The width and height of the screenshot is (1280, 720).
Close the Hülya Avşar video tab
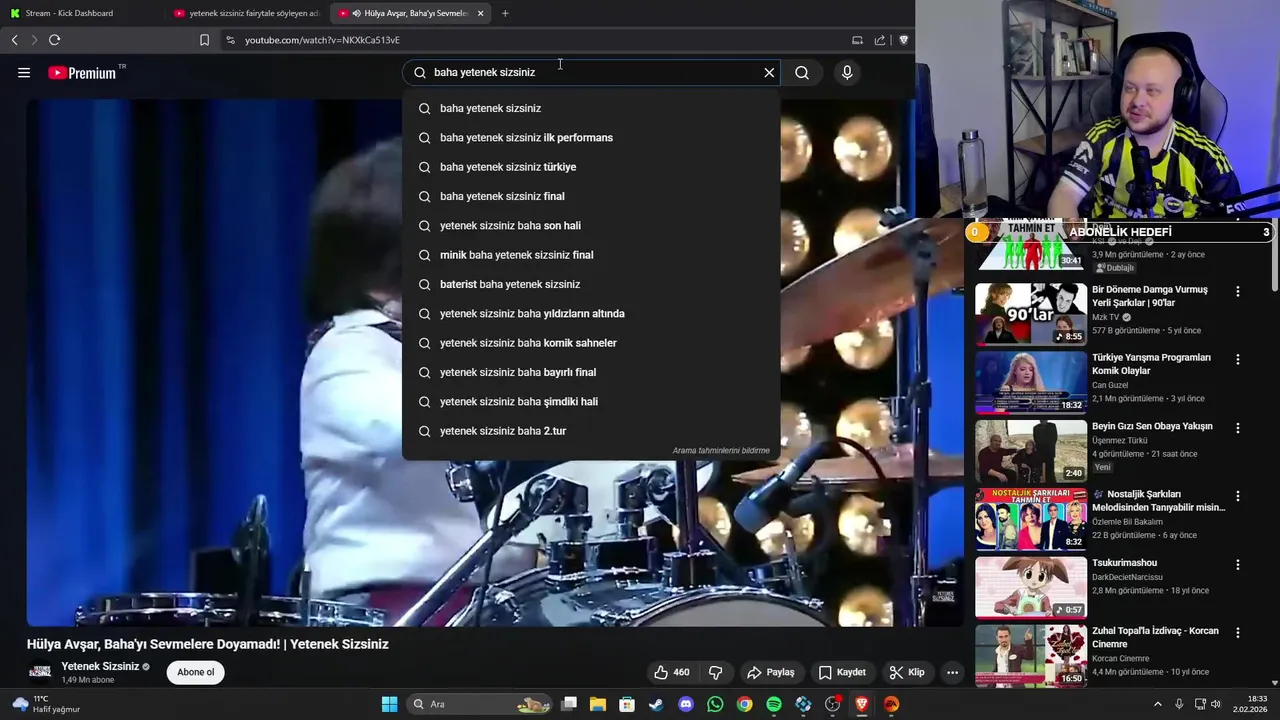481,13
